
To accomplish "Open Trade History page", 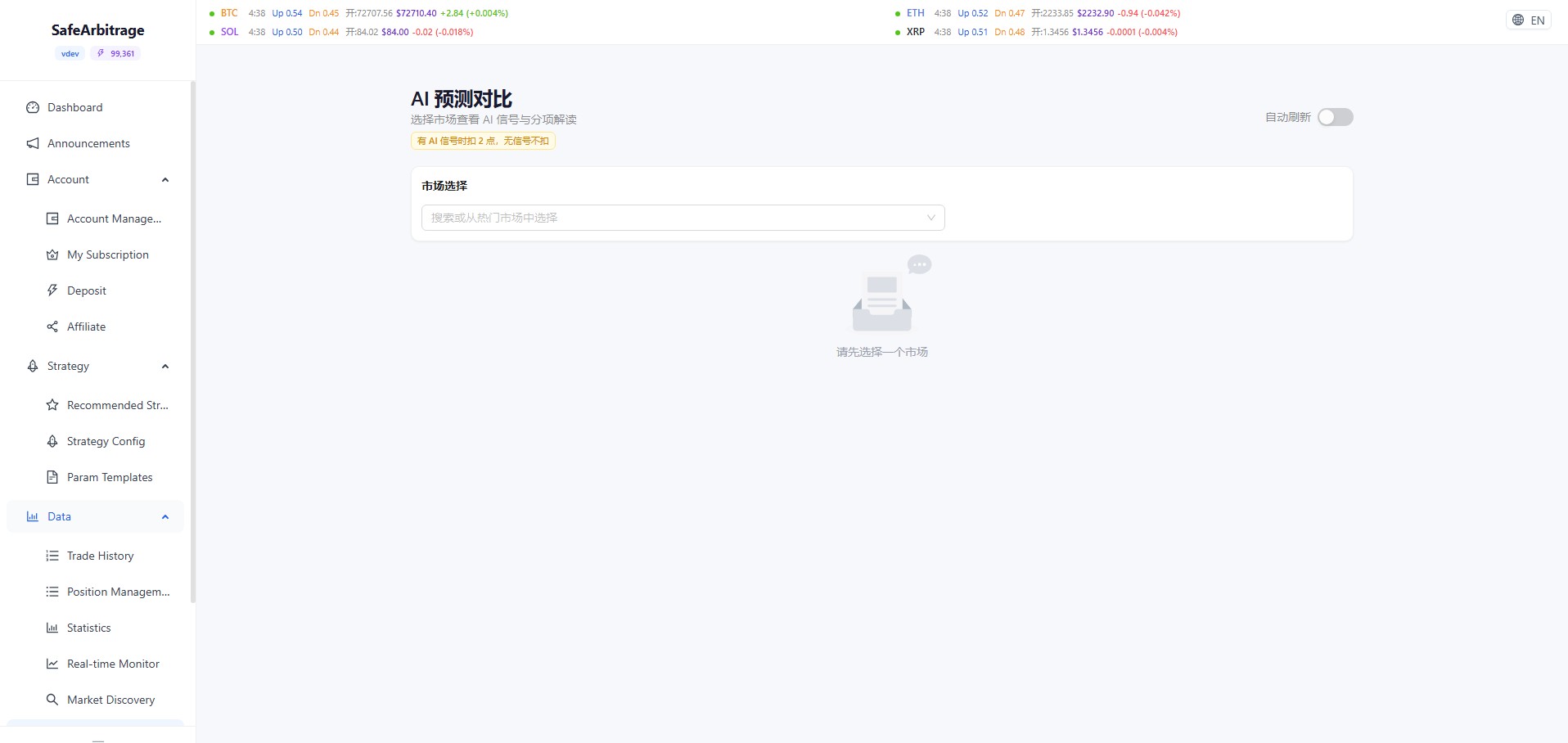I will coord(100,556).
